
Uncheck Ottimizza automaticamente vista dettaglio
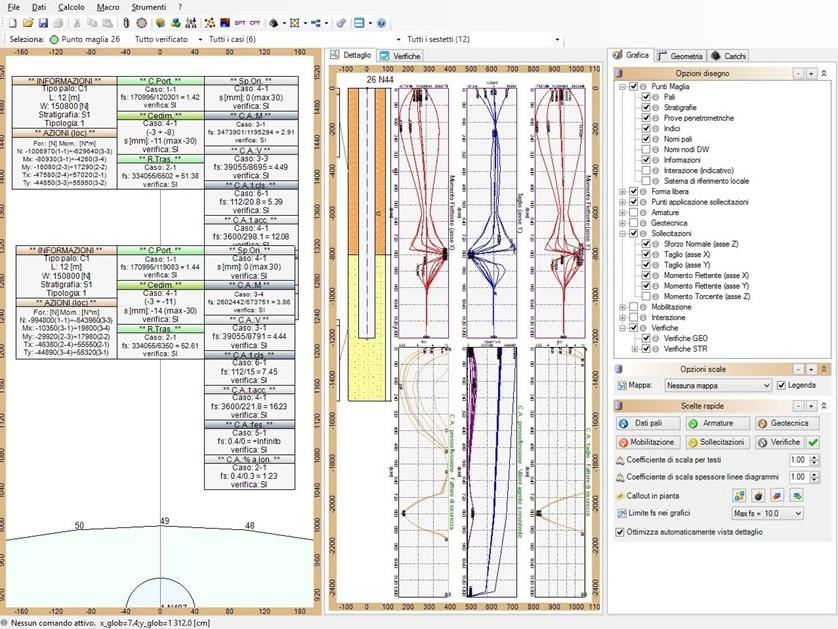[x=620, y=531]
